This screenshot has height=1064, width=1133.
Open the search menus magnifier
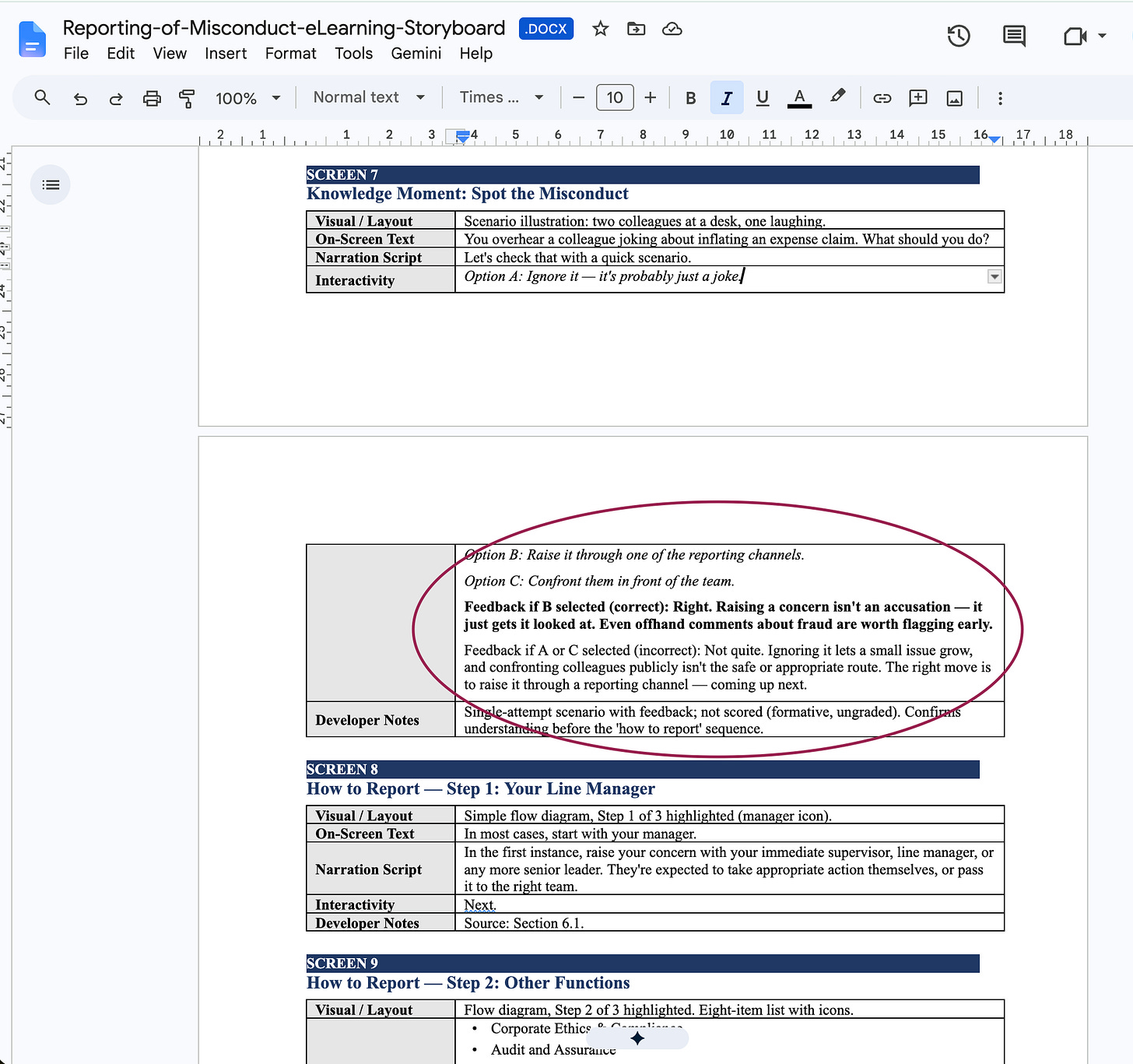pos(43,97)
